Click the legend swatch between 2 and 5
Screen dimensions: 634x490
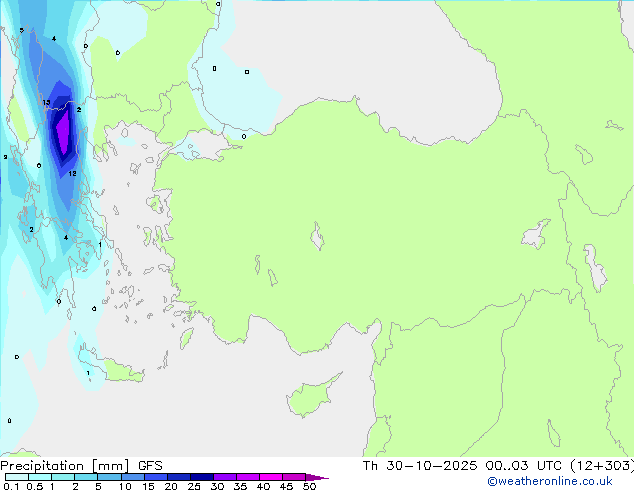click(x=86, y=477)
